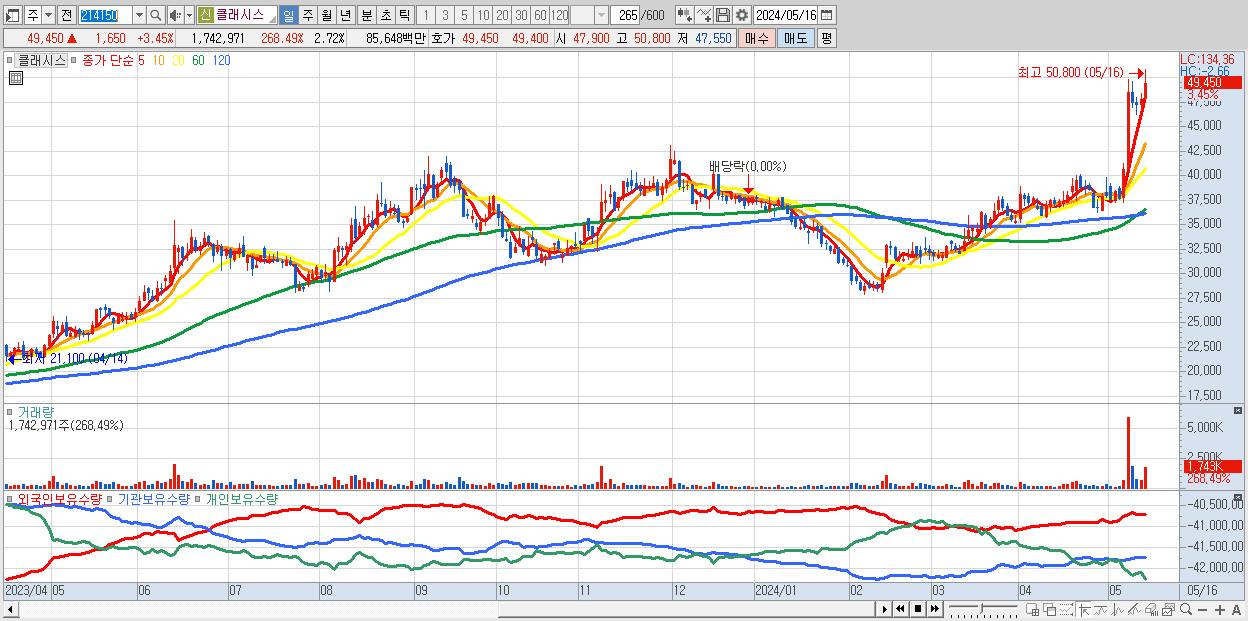
Task: Click the 클래시스 legend label on chart
Action: [42, 60]
